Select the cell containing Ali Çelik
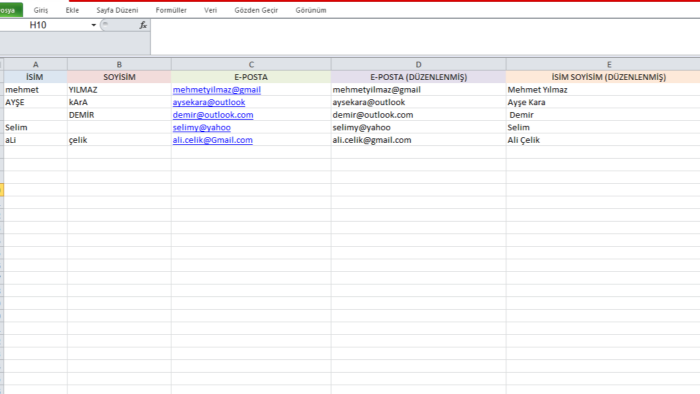Screen dimensions: 700x394 tap(603, 140)
